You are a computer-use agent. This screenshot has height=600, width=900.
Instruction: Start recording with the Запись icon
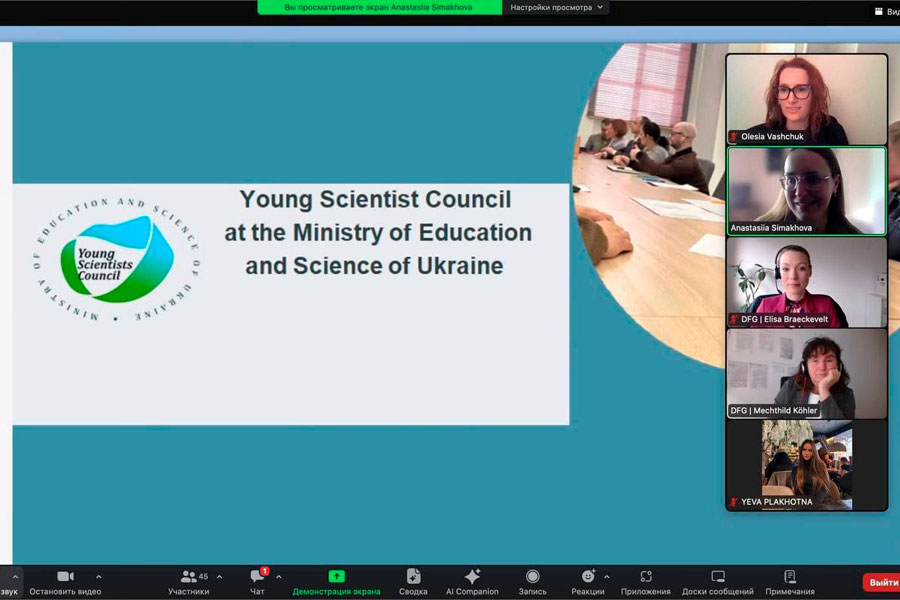533,576
